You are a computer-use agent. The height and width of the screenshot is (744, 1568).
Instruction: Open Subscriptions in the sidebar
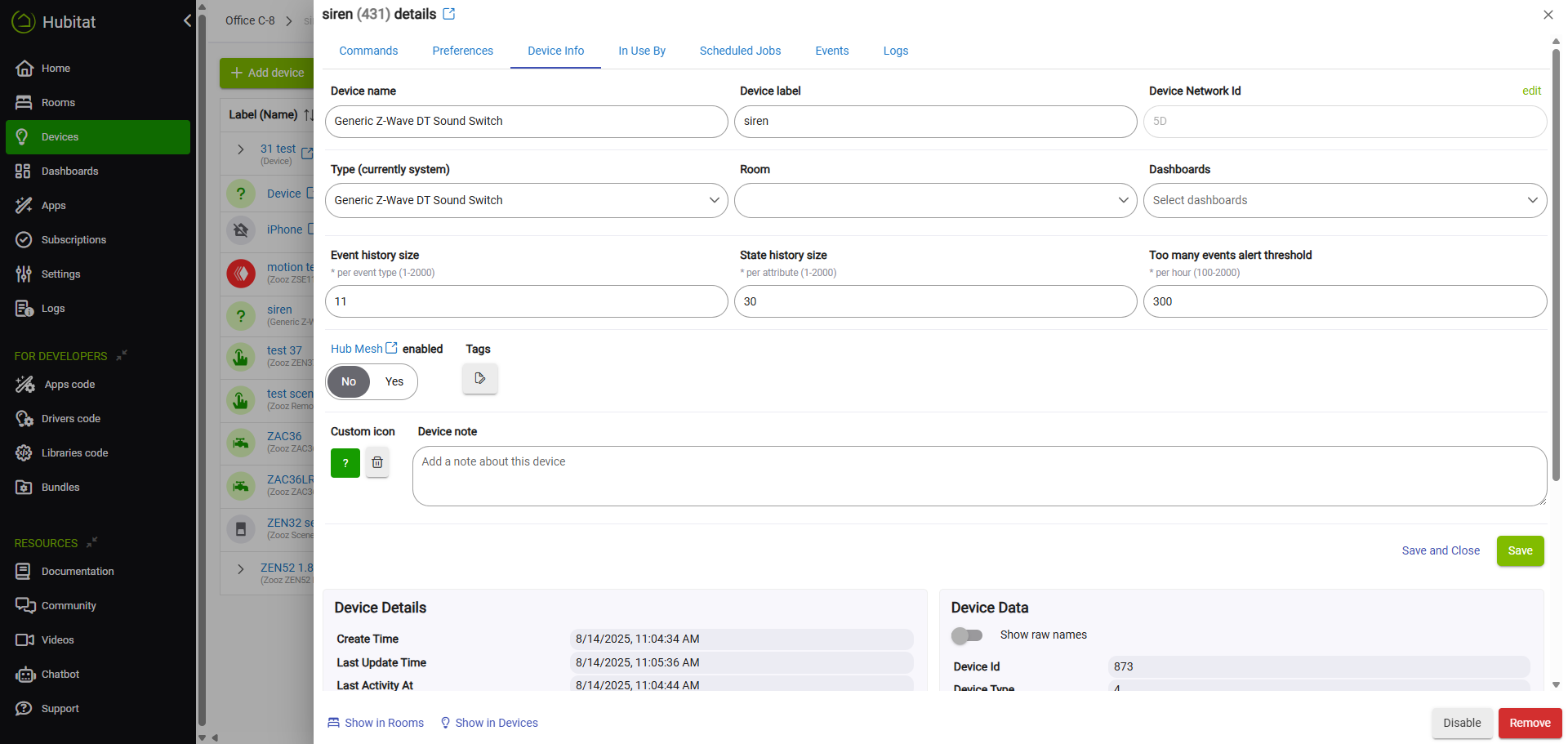tap(98, 240)
